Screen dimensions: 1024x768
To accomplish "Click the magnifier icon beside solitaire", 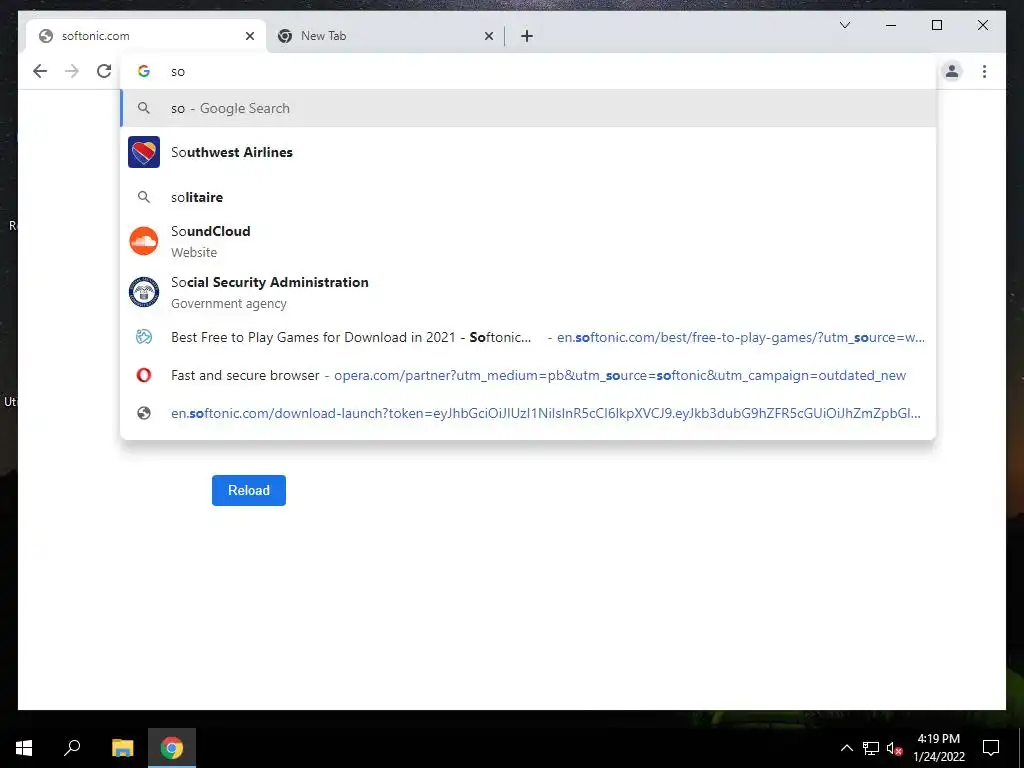I will pyautogui.click(x=144, y=197).
